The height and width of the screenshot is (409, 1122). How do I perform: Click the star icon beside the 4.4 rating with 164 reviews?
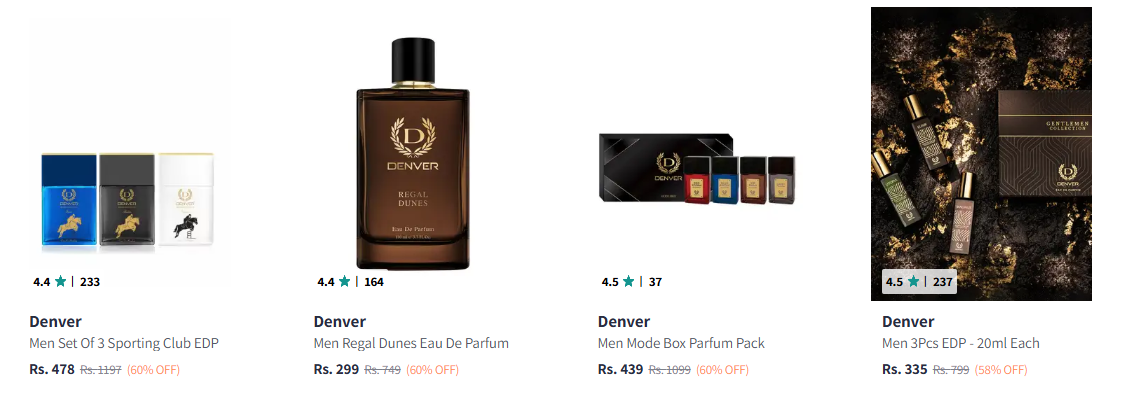point(344,282)
